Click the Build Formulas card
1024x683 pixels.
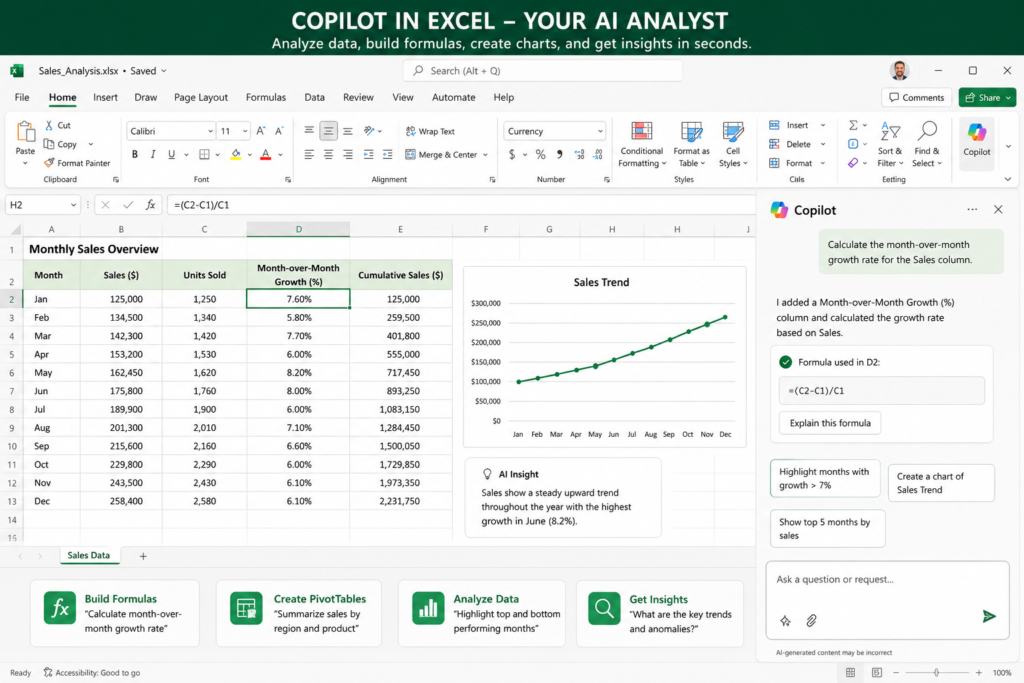(114, 613)
